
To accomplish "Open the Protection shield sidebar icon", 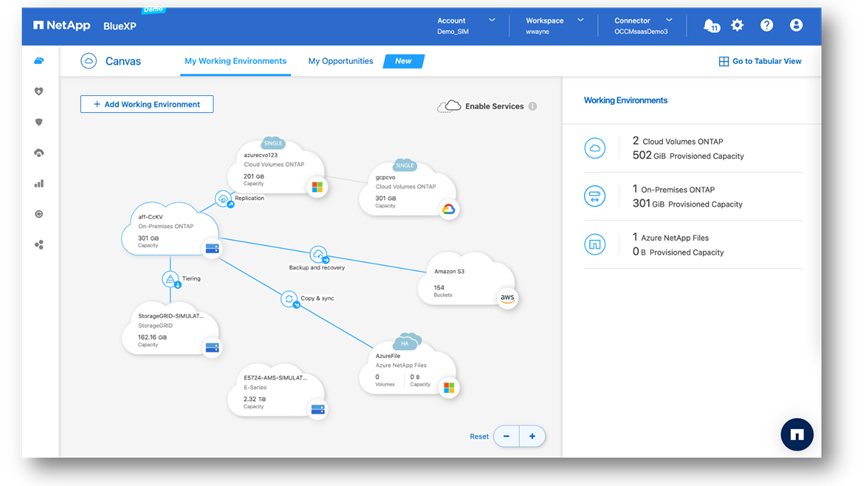I will coord(39,122).
